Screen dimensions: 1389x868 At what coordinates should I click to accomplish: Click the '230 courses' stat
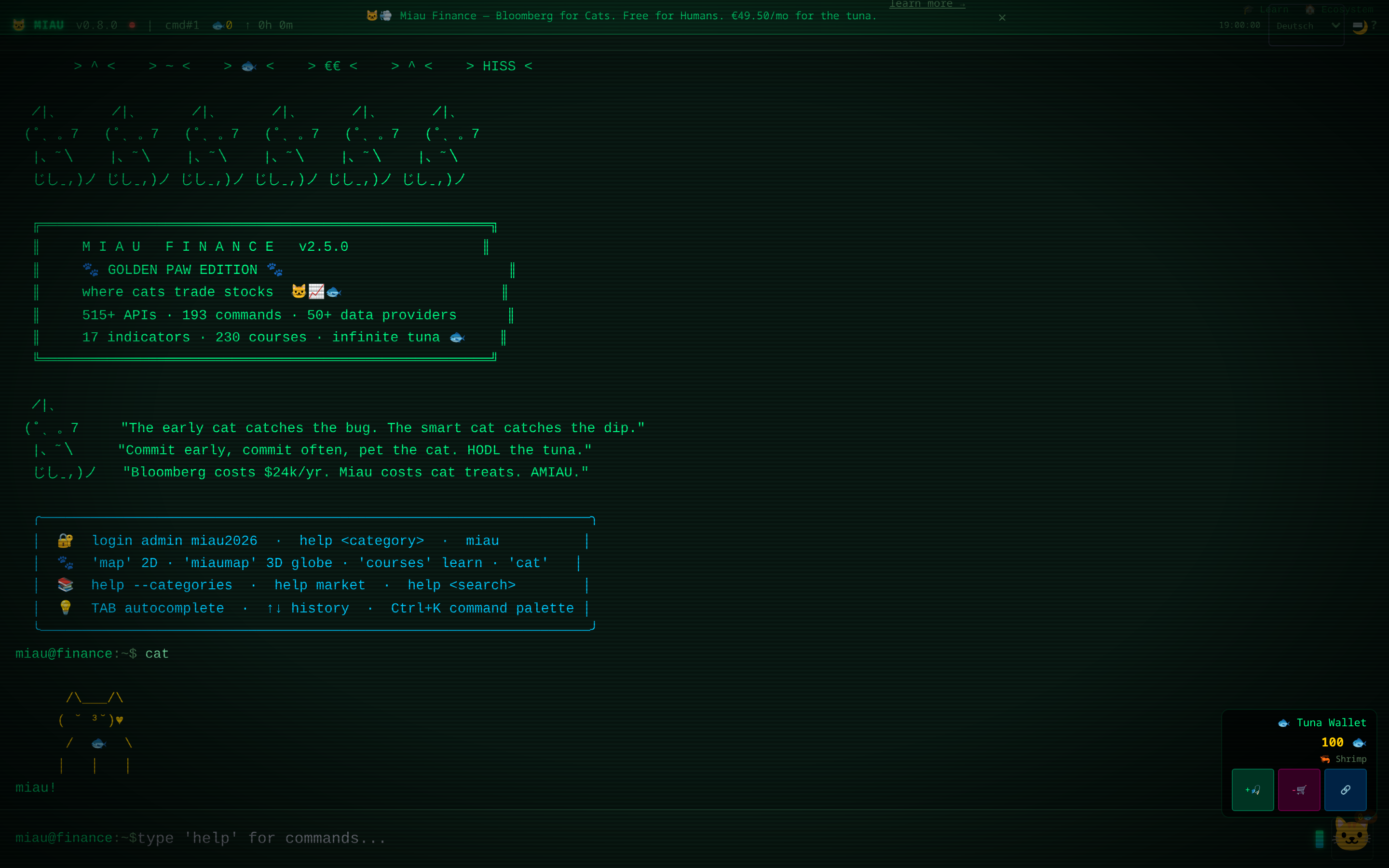tap(261, 338)
